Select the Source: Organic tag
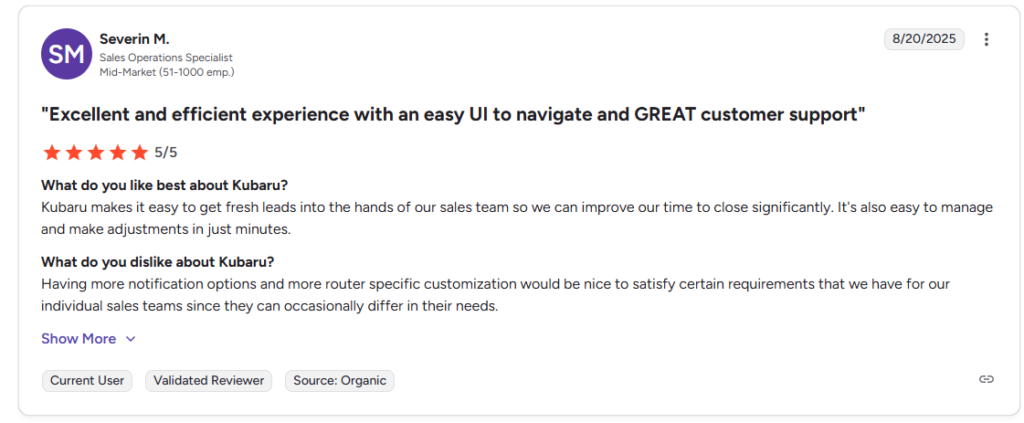This screenshot has width=1024, height=423. (340, 380)
